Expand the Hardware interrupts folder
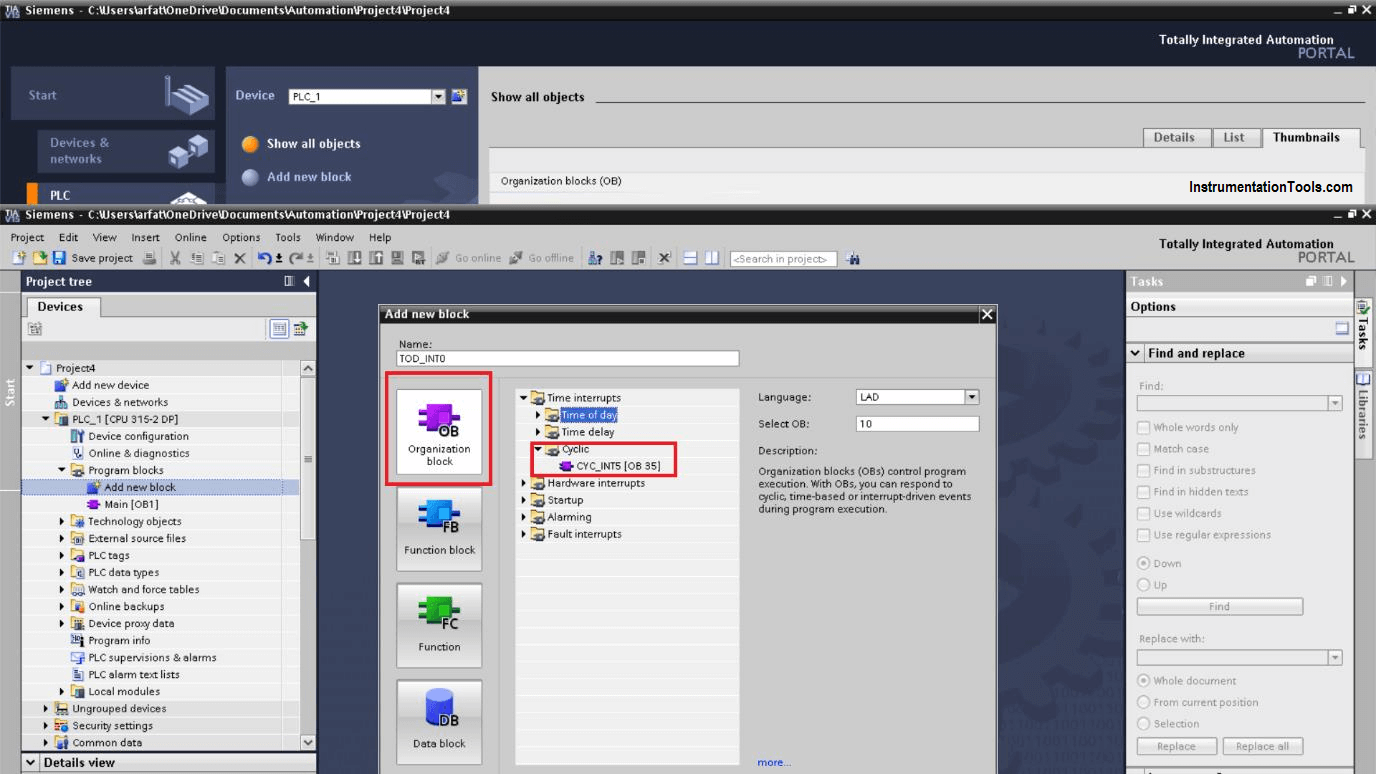1376x774 pixels. click(x=523, y=483)
